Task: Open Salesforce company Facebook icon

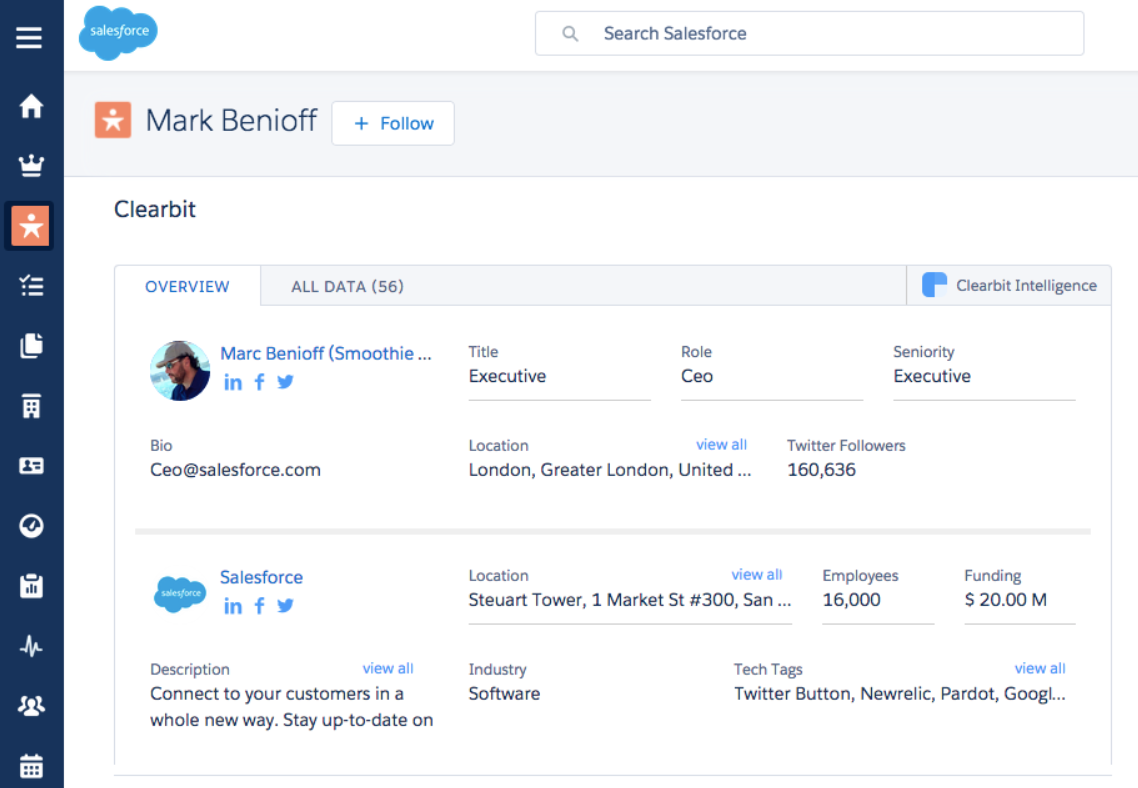Action: [x=259, y=606]
